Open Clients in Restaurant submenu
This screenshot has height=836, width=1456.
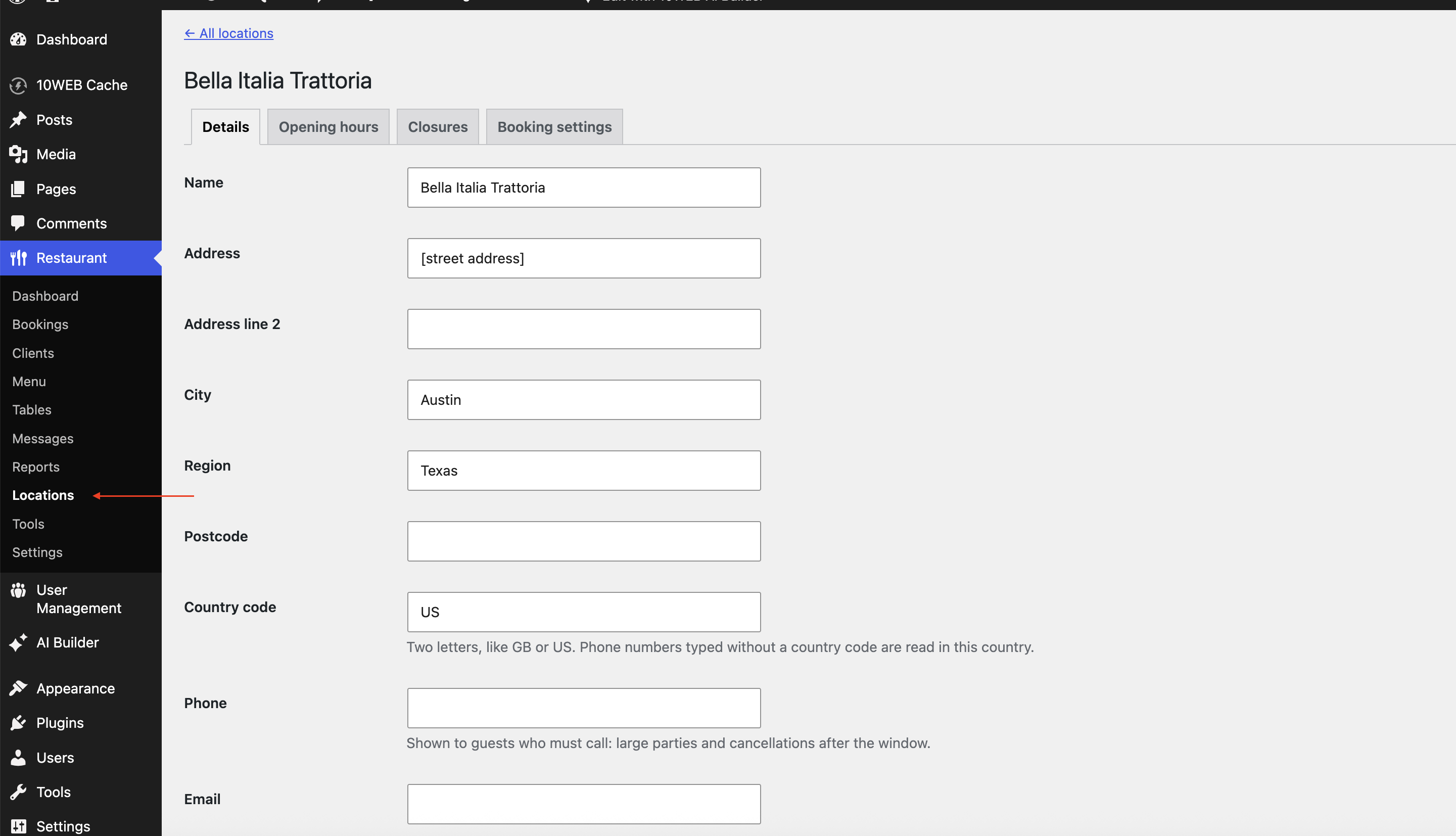tap(33, 353)
